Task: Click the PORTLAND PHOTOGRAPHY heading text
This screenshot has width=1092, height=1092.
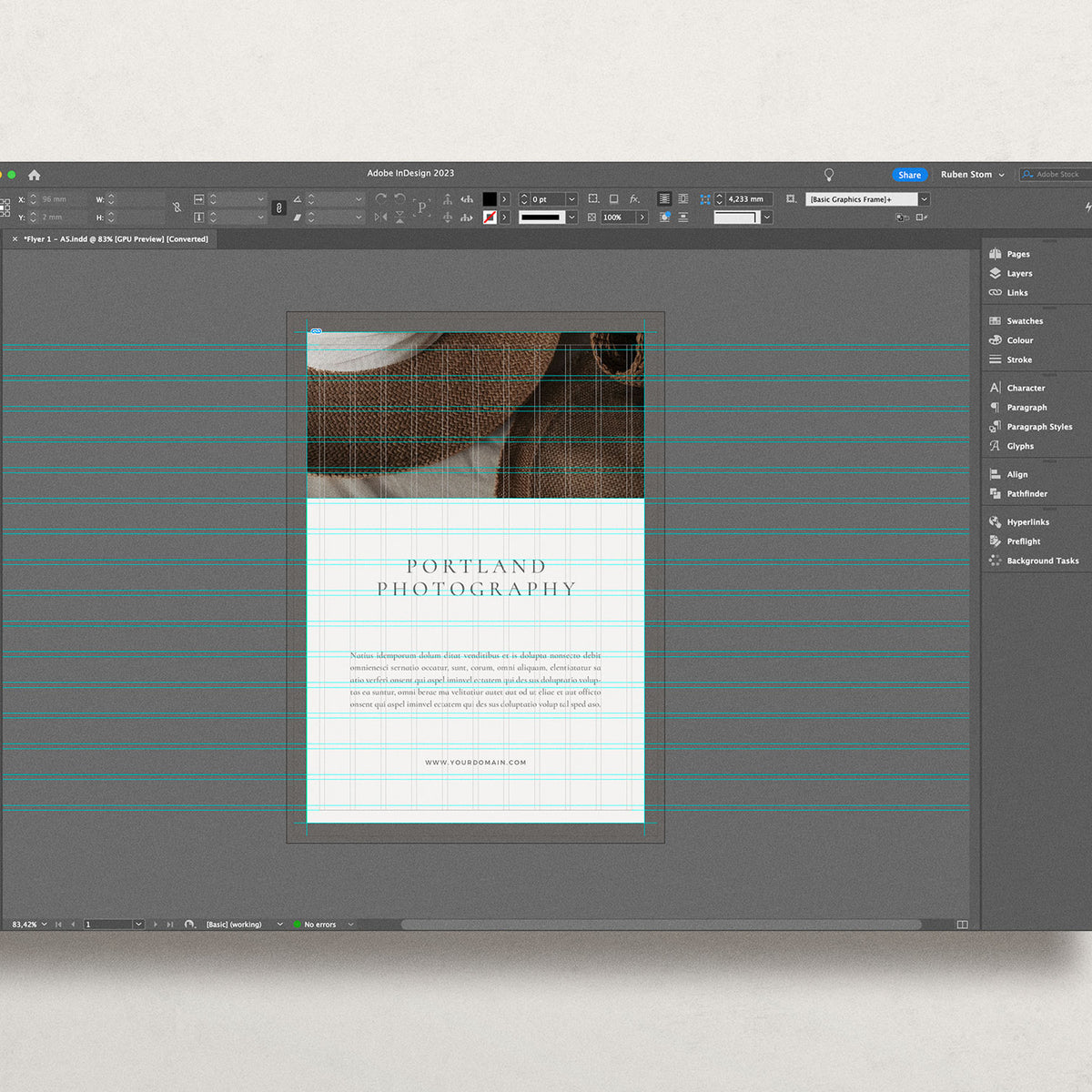Action: [x=477, y=578]
